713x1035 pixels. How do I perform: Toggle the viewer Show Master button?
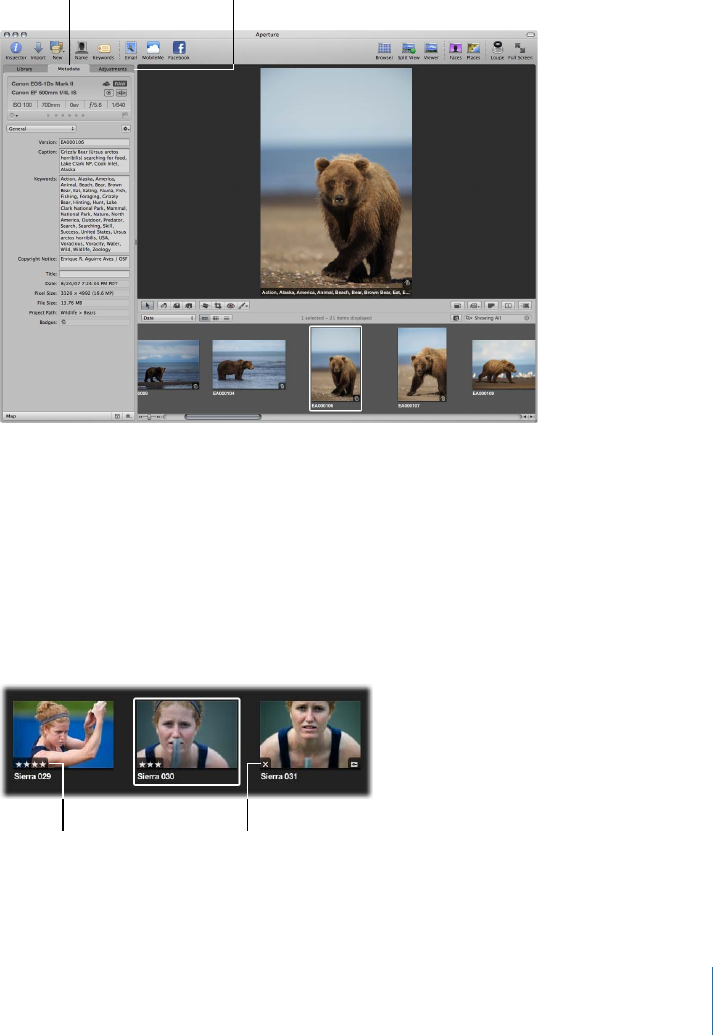coord(458,306)
